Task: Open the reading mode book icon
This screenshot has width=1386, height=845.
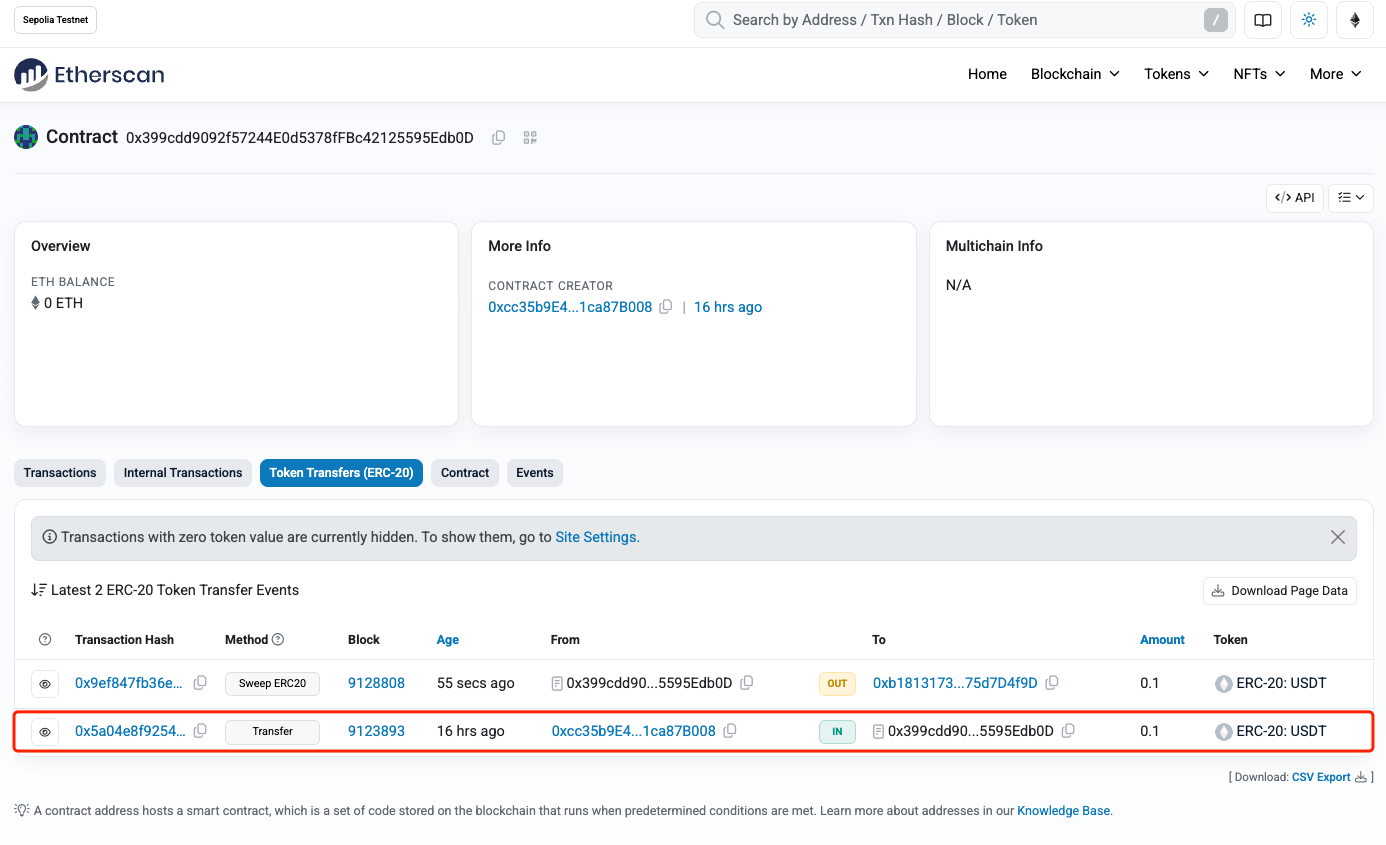Action: (x=1263, y=20)
